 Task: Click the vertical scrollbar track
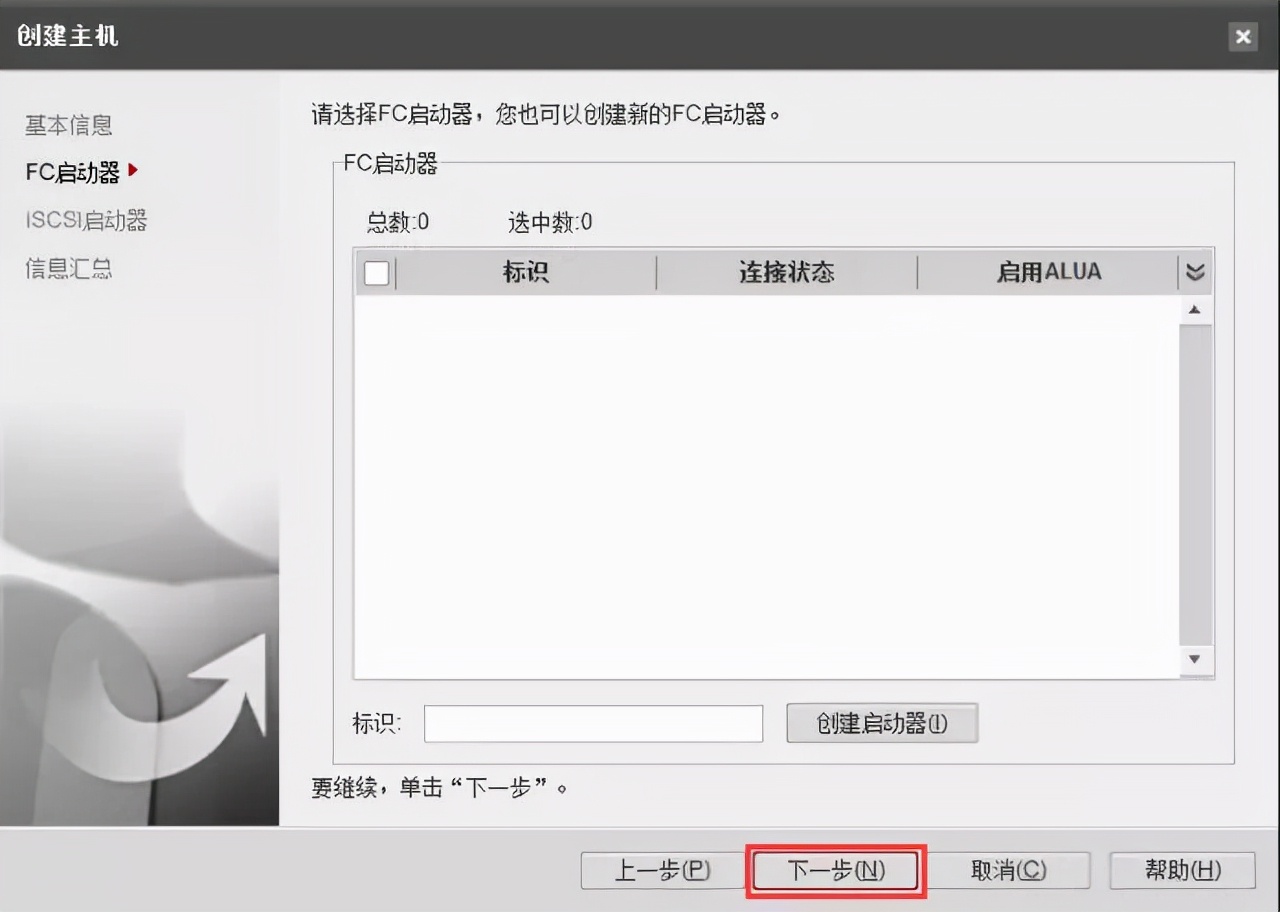(x=1194, y=480)
